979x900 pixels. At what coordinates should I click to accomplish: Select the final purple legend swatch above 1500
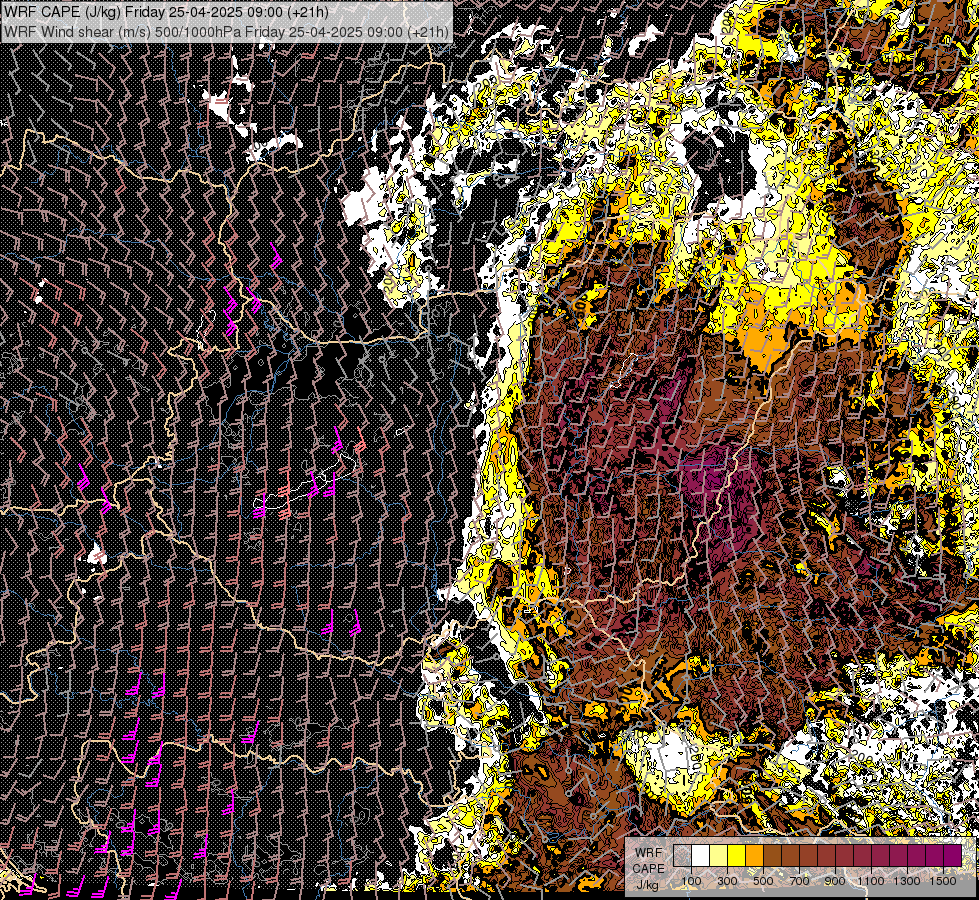[x=953, y=855]
